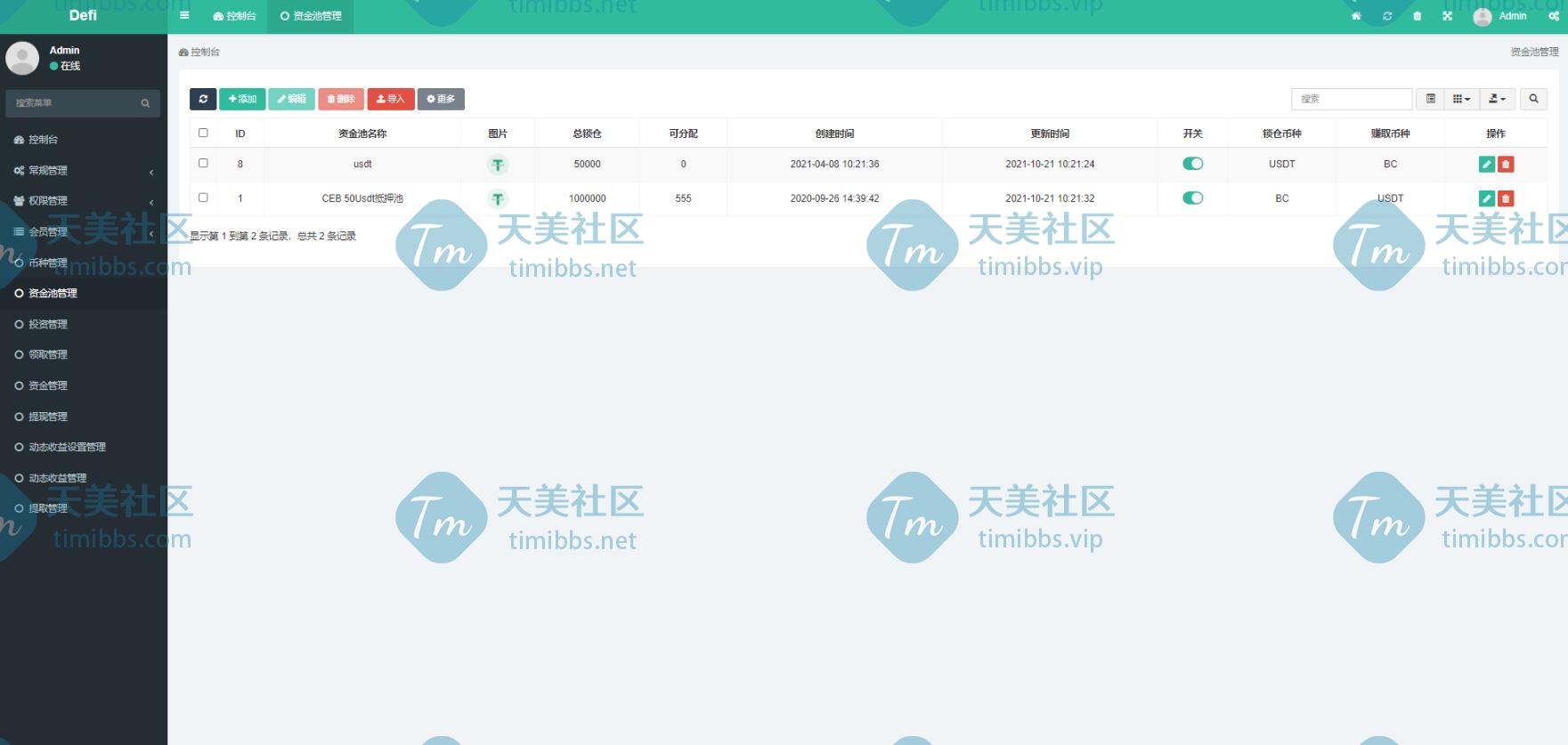1568x745 pixels.
Task: Open the 更多 dropdown button
Action: coord(441,99)
